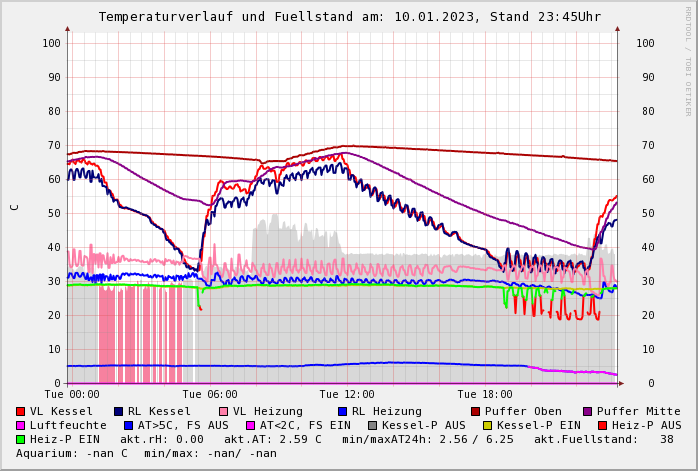Click the magenta Luftfeuchte legend swatch

click(21, 426)
